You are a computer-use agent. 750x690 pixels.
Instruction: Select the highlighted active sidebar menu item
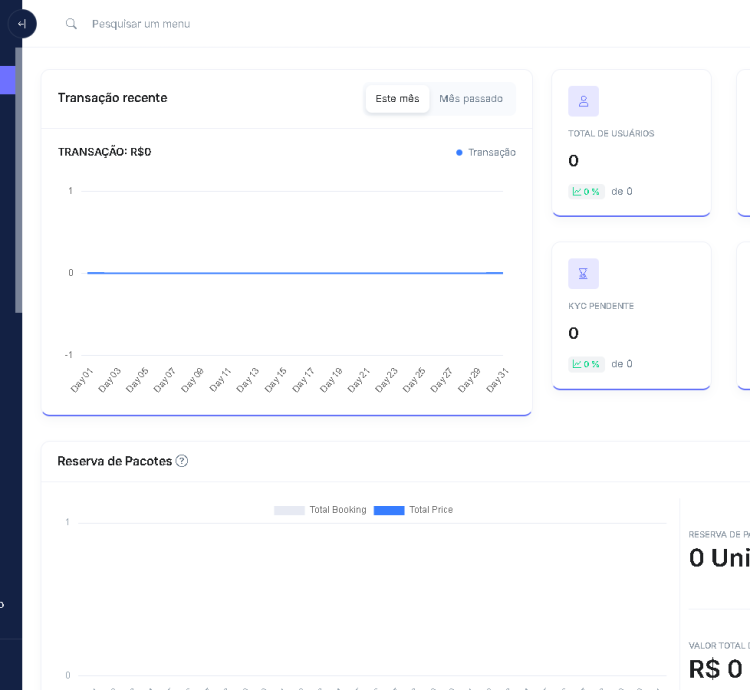click(x=7, y=80)
